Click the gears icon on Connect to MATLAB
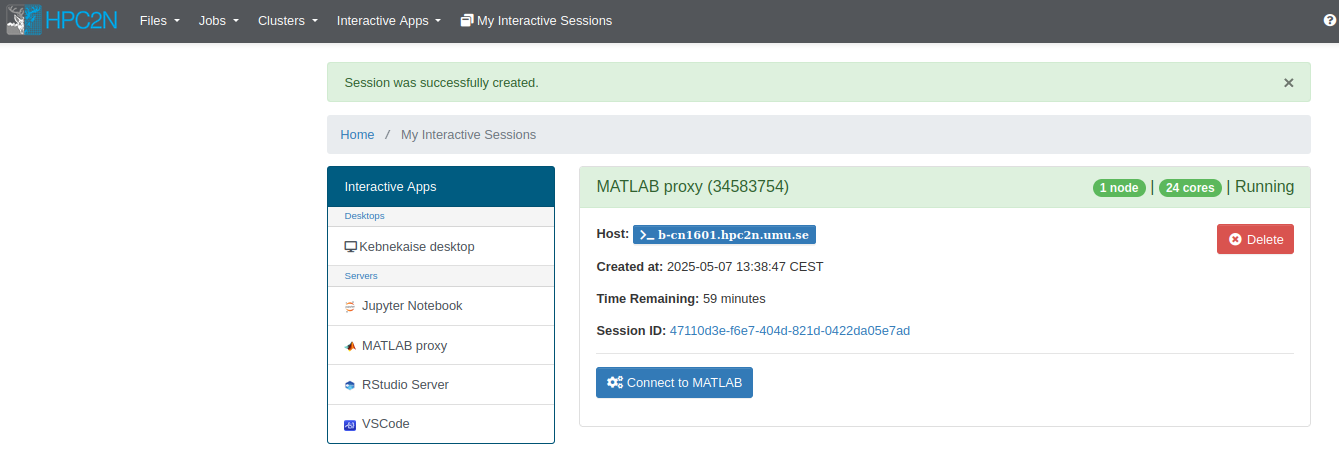The width and height of the screenshot is (1339, 470). (615, 382)
